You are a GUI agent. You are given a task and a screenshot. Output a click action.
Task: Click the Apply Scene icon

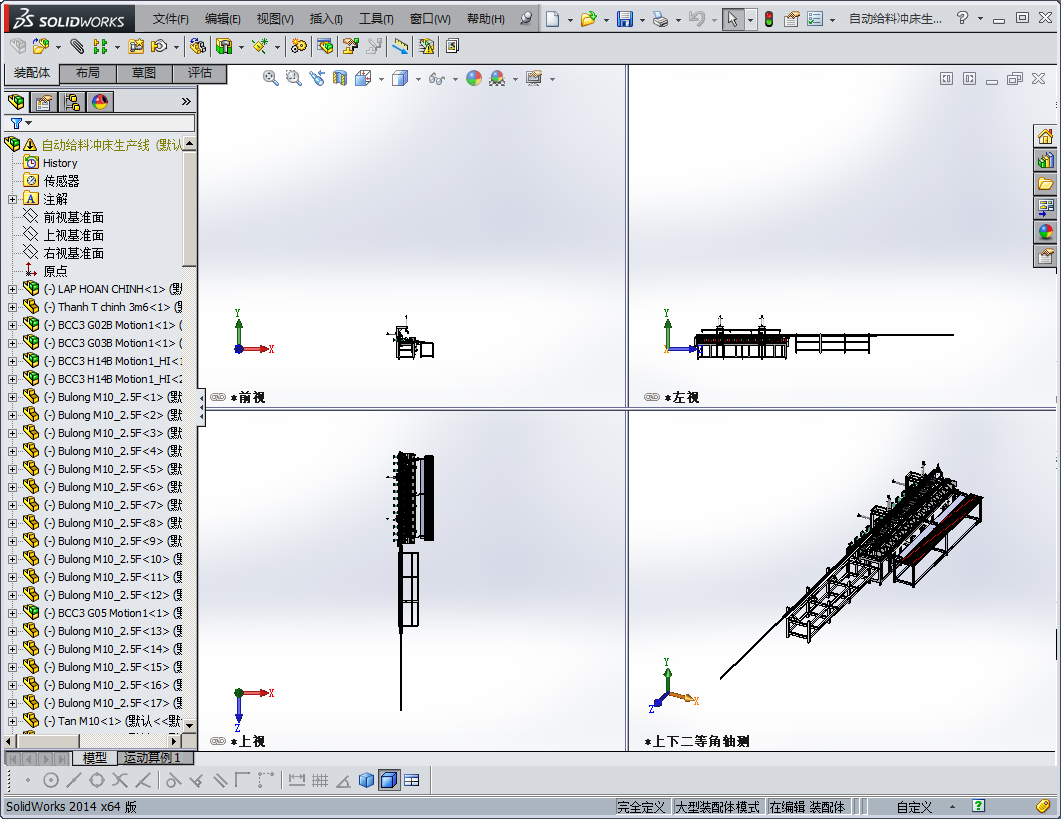pyautogui.click(x=497, y=79)
